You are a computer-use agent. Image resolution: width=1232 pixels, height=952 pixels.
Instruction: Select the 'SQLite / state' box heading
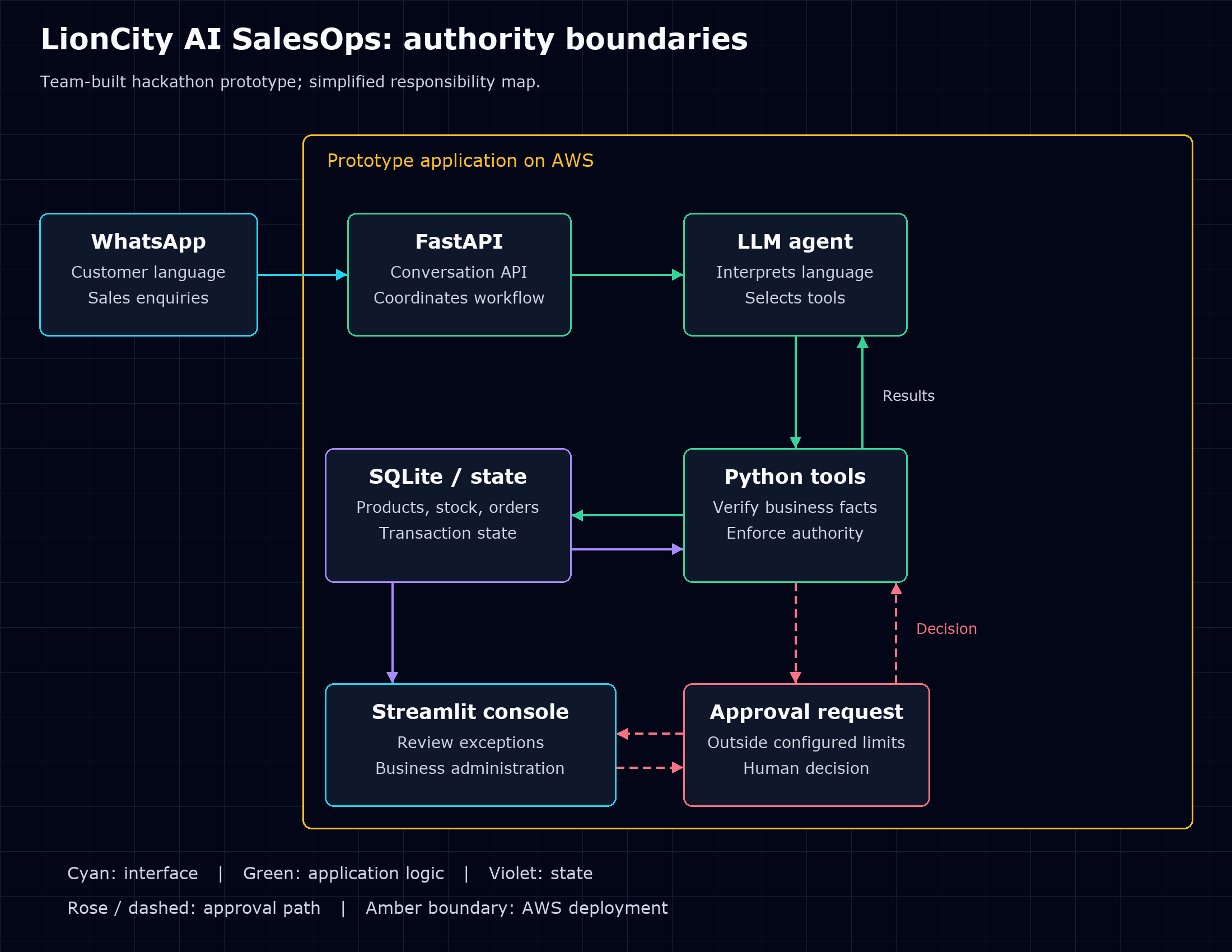tap(448, 477)
